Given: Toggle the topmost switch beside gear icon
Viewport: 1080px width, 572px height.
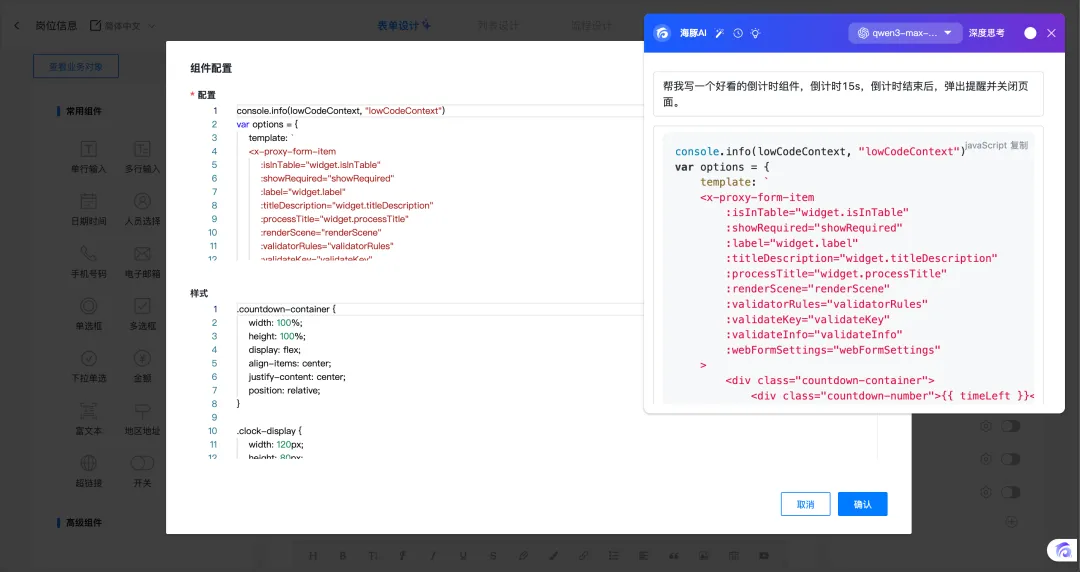Looking at the screenshot, I should [x=1010, y=426].
